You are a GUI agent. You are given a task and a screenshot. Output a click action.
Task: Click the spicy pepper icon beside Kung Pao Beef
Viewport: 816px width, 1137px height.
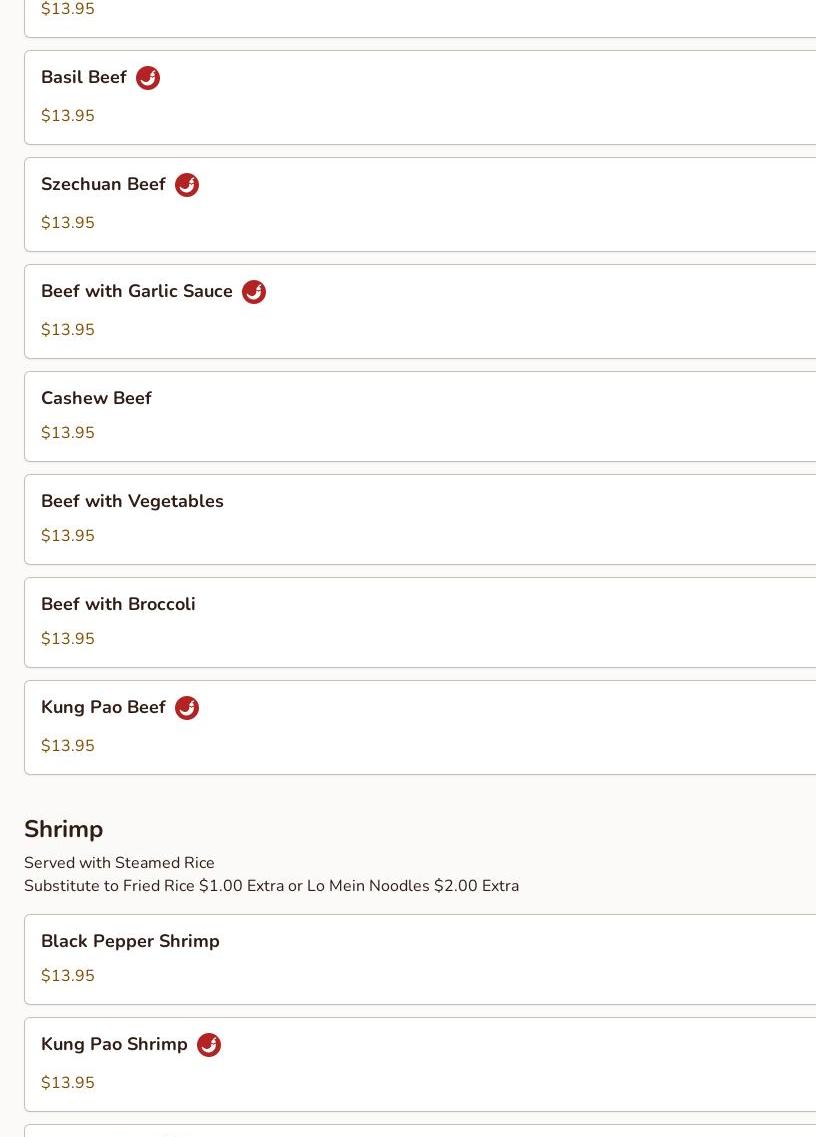click(187, 708)
